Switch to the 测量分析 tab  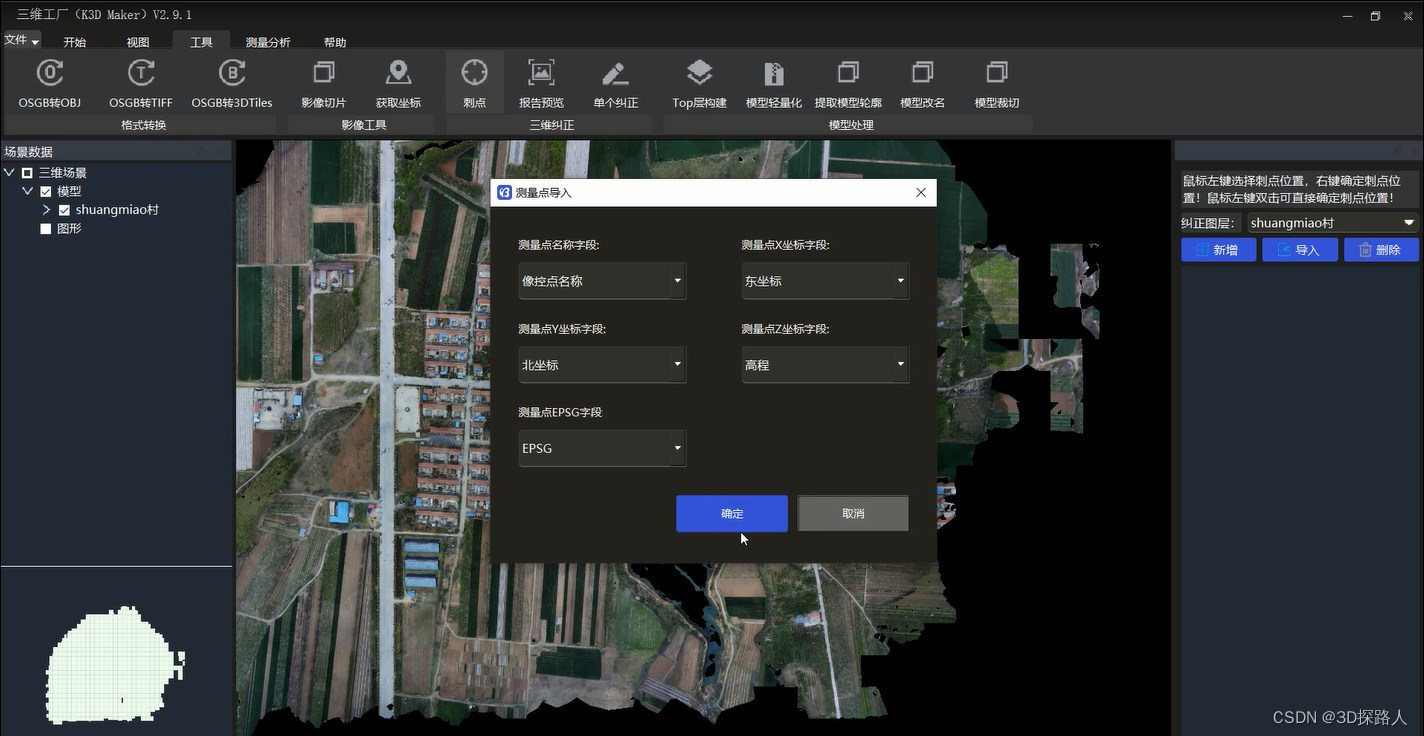[x=268, y=42]
